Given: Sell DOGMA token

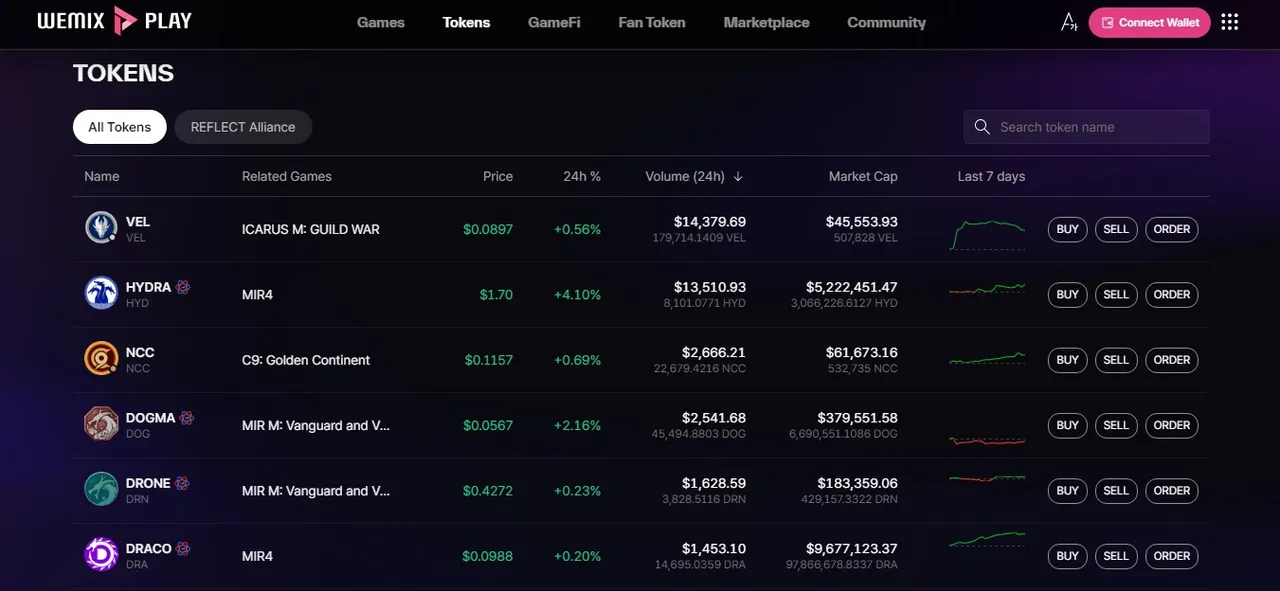Looking at the screenshot, I should (1116, 425).
